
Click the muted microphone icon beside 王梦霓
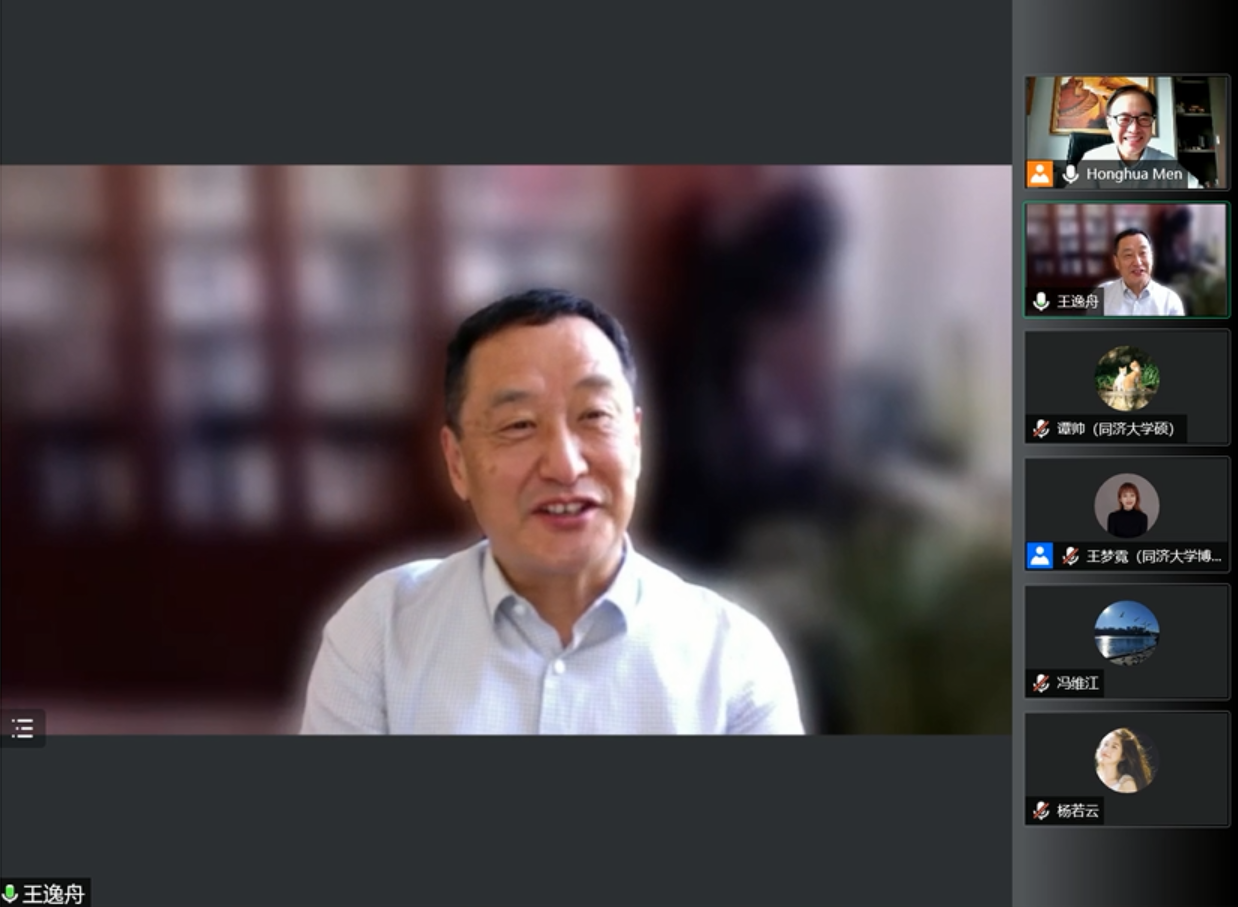pyautogui.click(x=1070, y=556)
